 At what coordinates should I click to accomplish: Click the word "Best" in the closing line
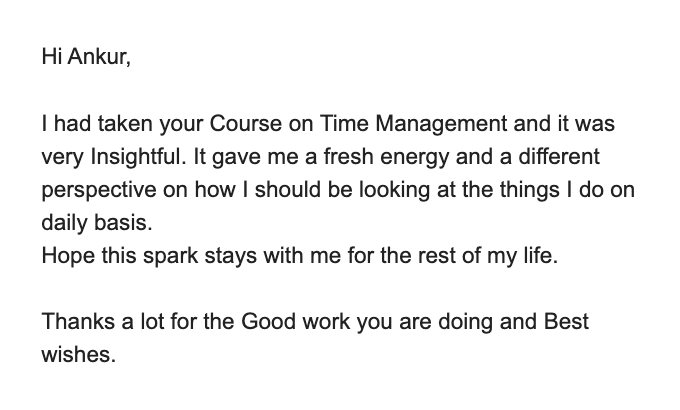tap(567, 322)
